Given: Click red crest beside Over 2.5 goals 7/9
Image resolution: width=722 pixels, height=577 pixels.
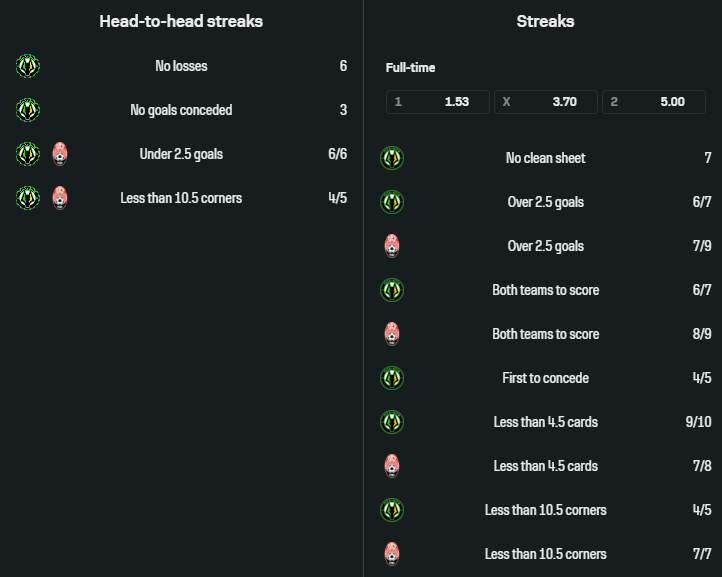Looking at the screenshot, I should pyautogui.click(x=392, y=246).
